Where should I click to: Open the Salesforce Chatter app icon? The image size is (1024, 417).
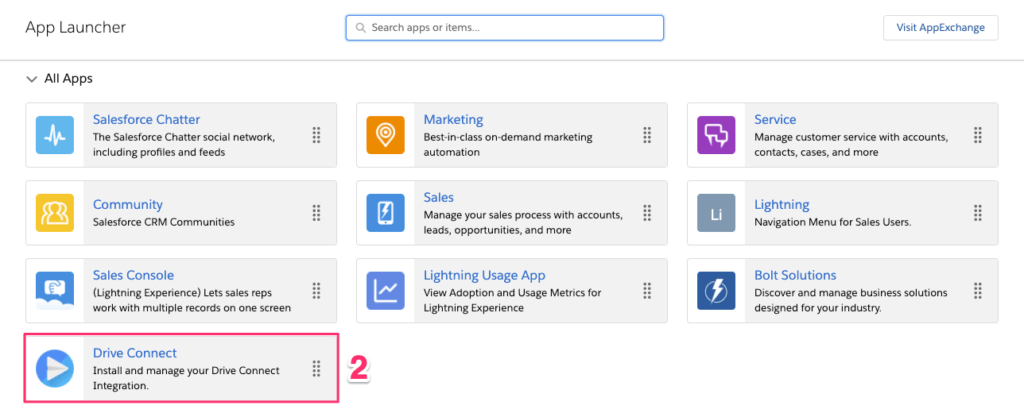pyautogui.click(x=55, y=135)
